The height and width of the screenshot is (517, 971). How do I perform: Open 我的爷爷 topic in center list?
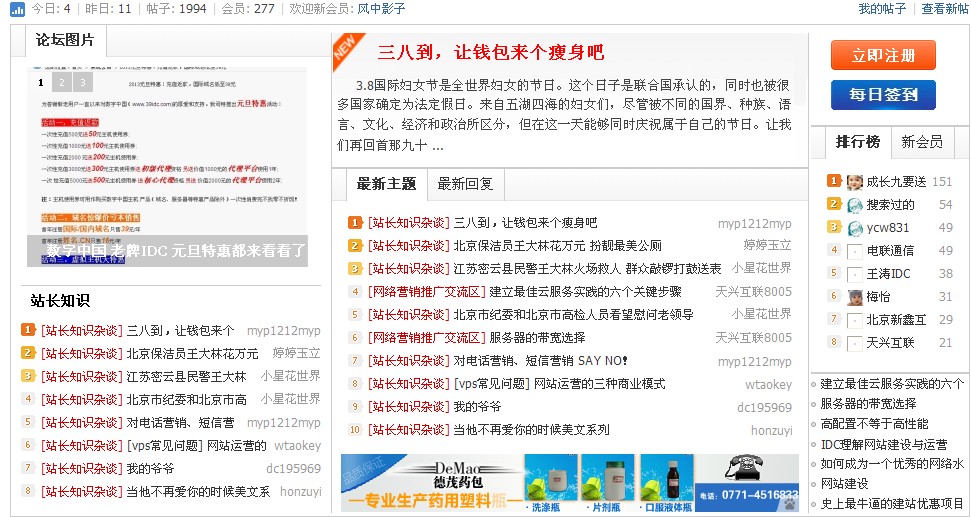477,407
